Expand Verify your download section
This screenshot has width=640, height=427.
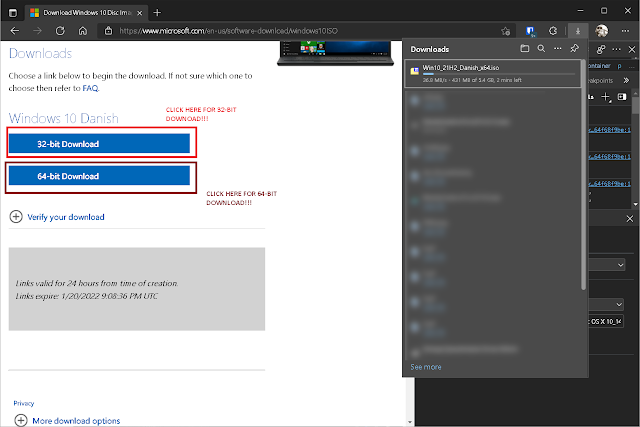[x=57, y=217]
